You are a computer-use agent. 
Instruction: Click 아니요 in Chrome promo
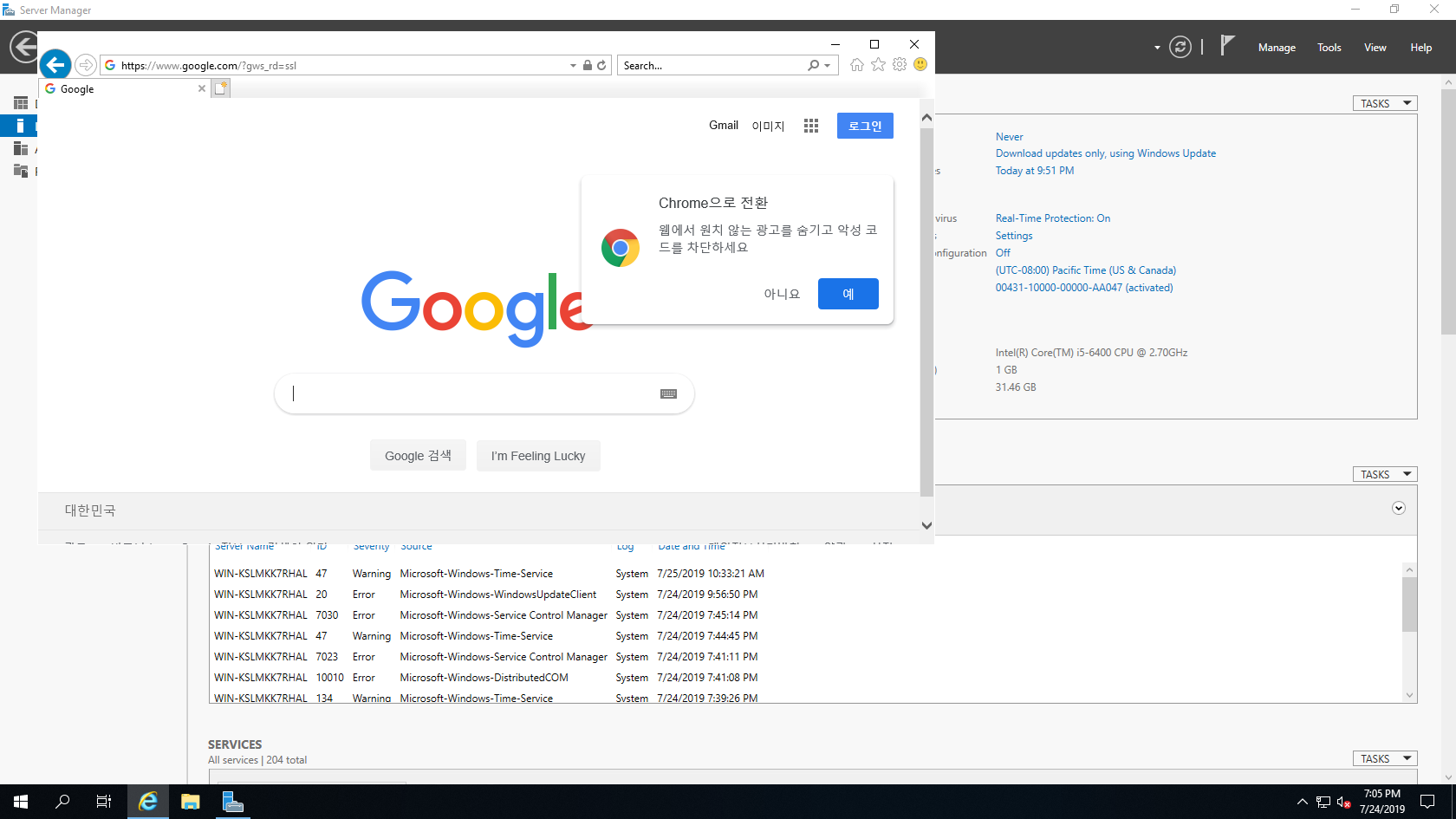[x=782, y=294]
